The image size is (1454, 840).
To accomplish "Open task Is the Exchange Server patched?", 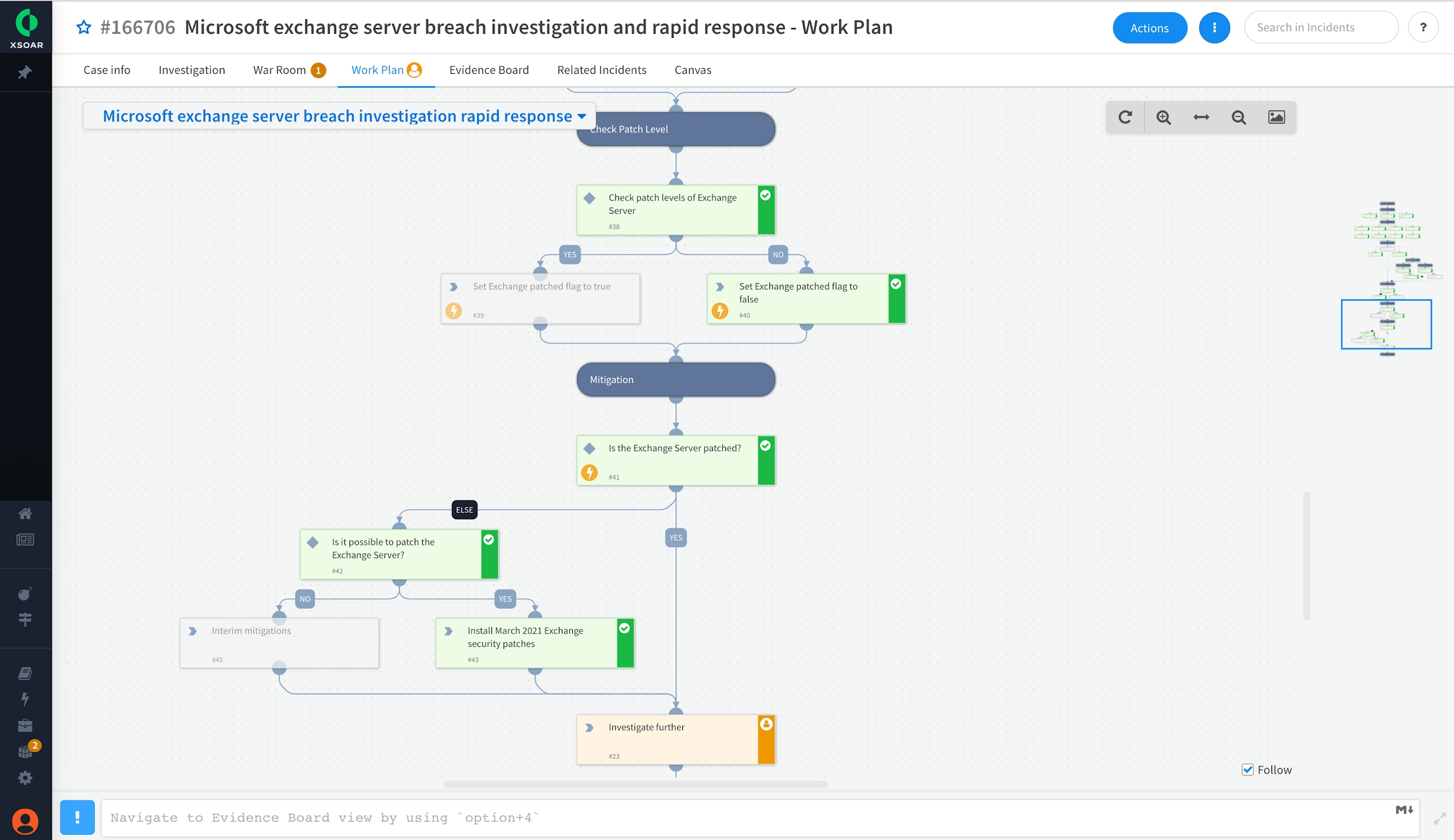I will pos(676,460).
